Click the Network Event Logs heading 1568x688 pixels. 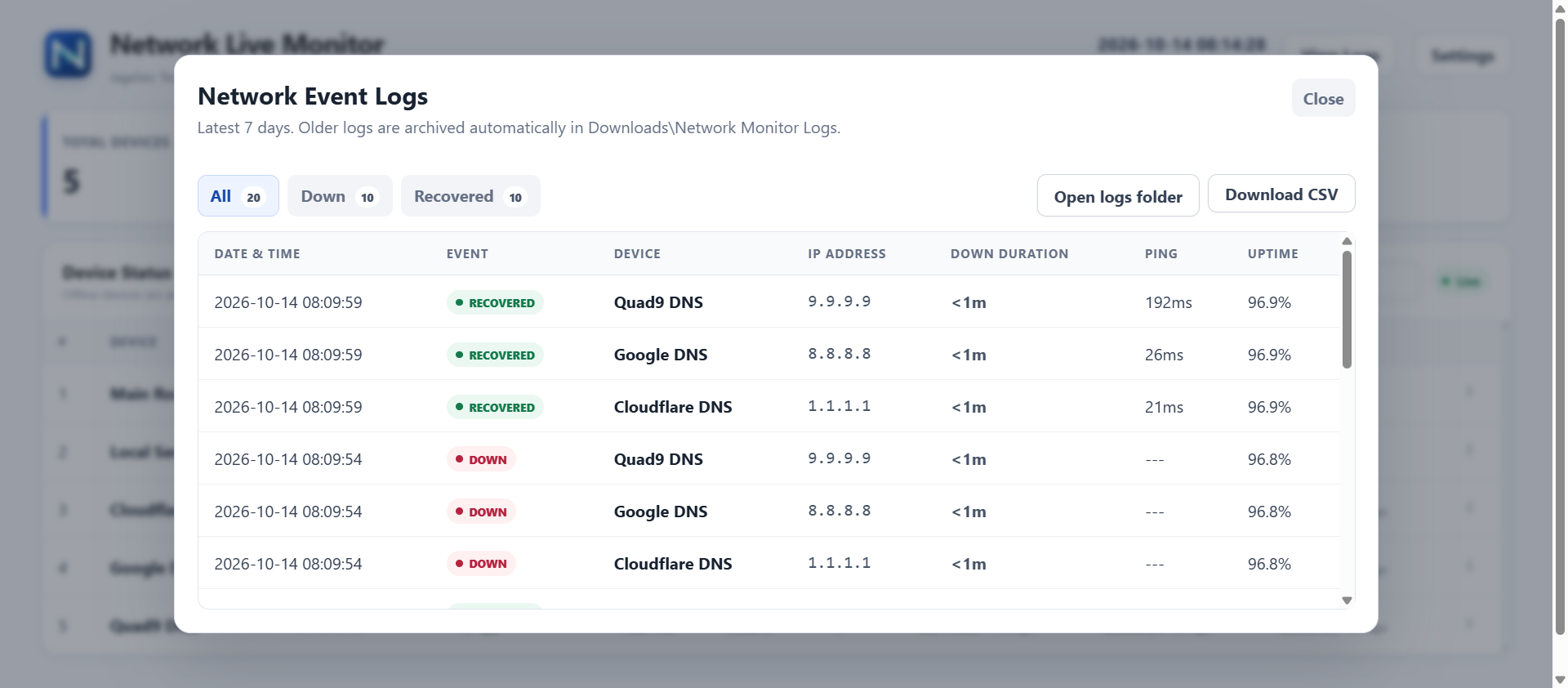coord(313,96)
